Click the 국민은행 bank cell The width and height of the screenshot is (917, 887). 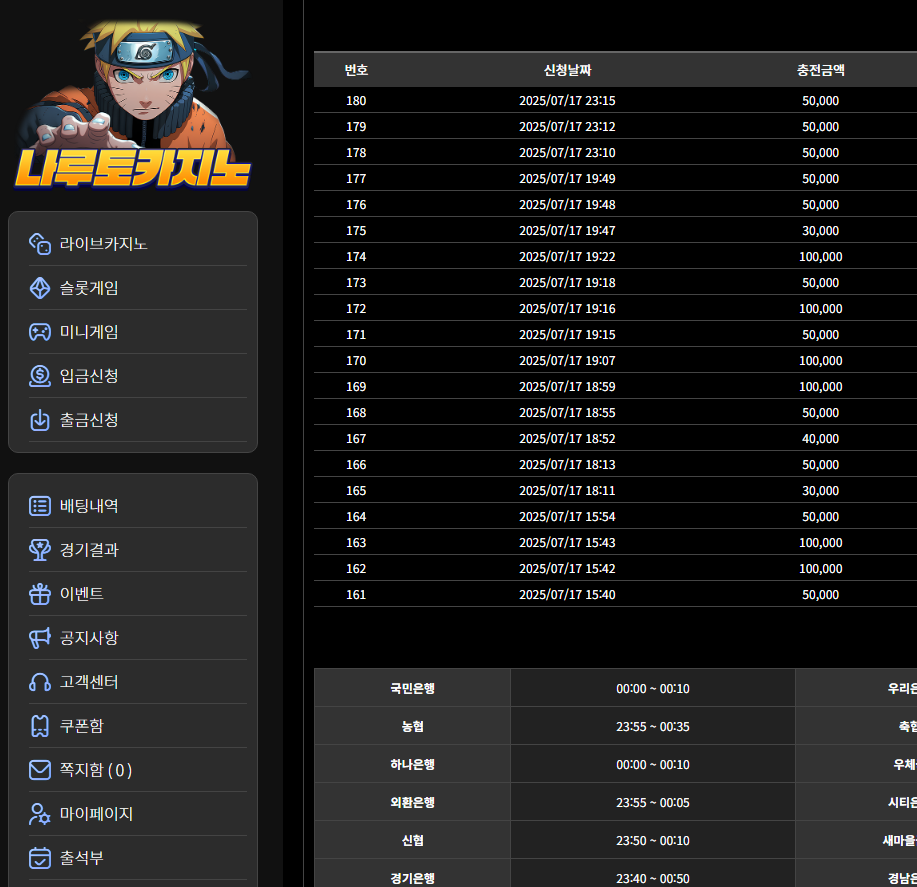point(412,688)
